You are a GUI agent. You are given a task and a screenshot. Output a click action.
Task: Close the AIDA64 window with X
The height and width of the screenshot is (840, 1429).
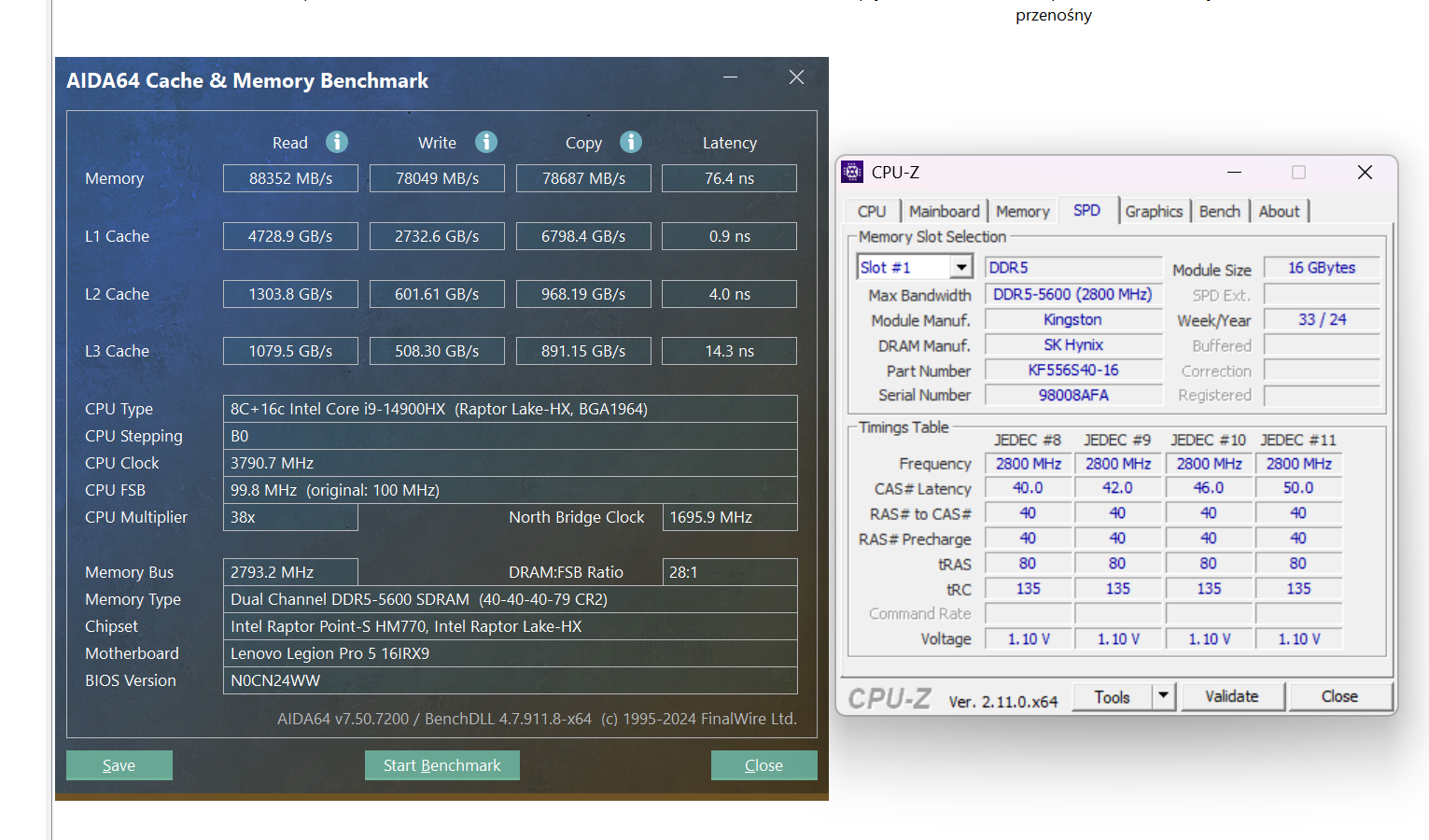click(x=796, y=77)
